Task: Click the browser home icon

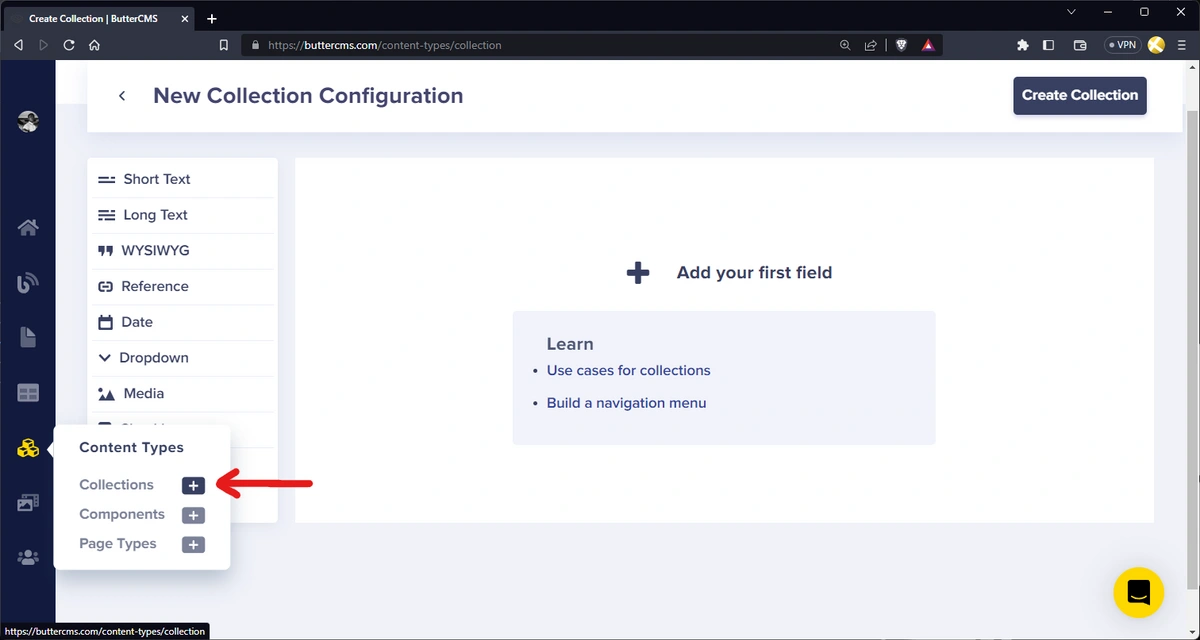Action: click(94, 45)
